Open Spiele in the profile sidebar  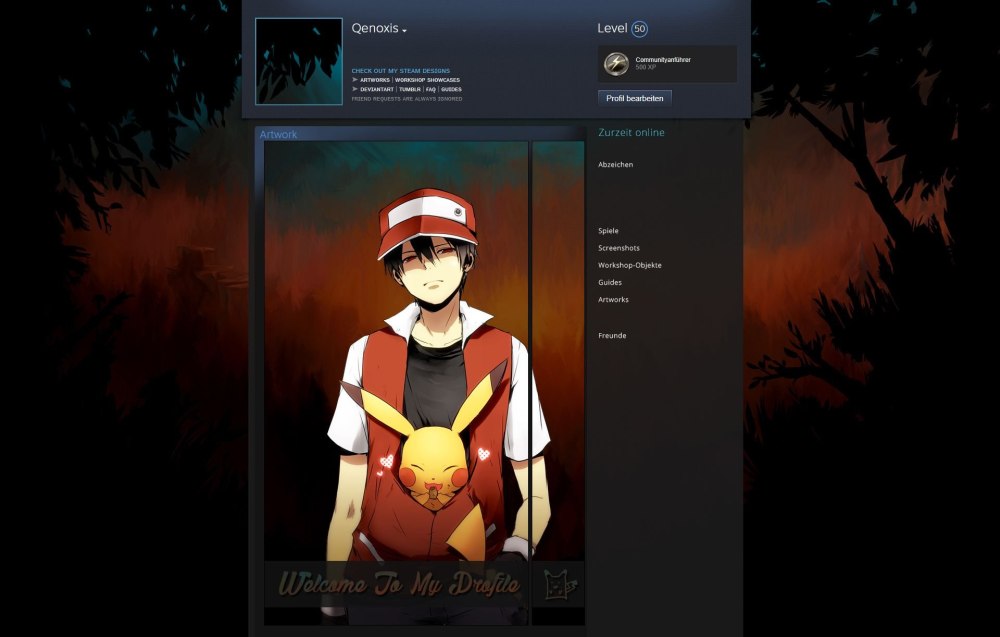(608, 231)
